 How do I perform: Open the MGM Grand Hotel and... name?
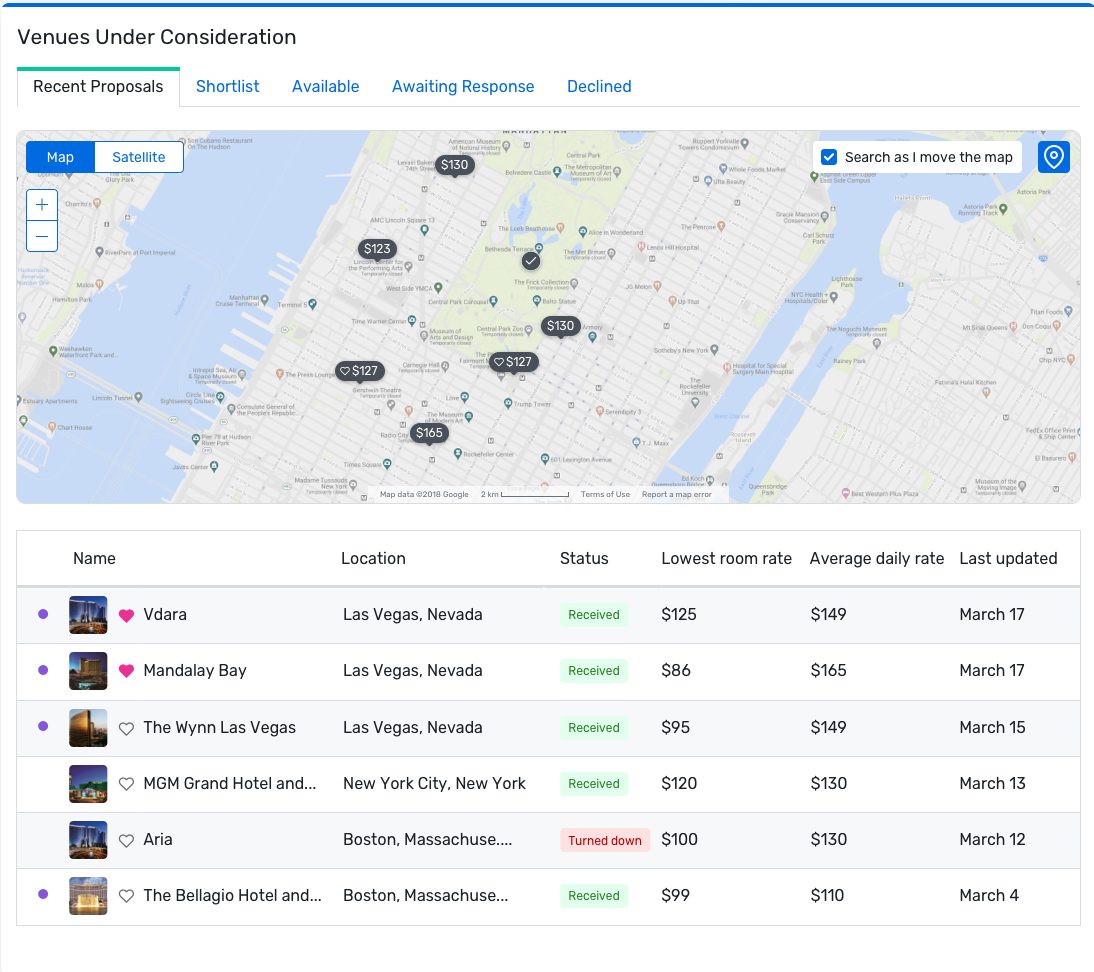(230, 784)
